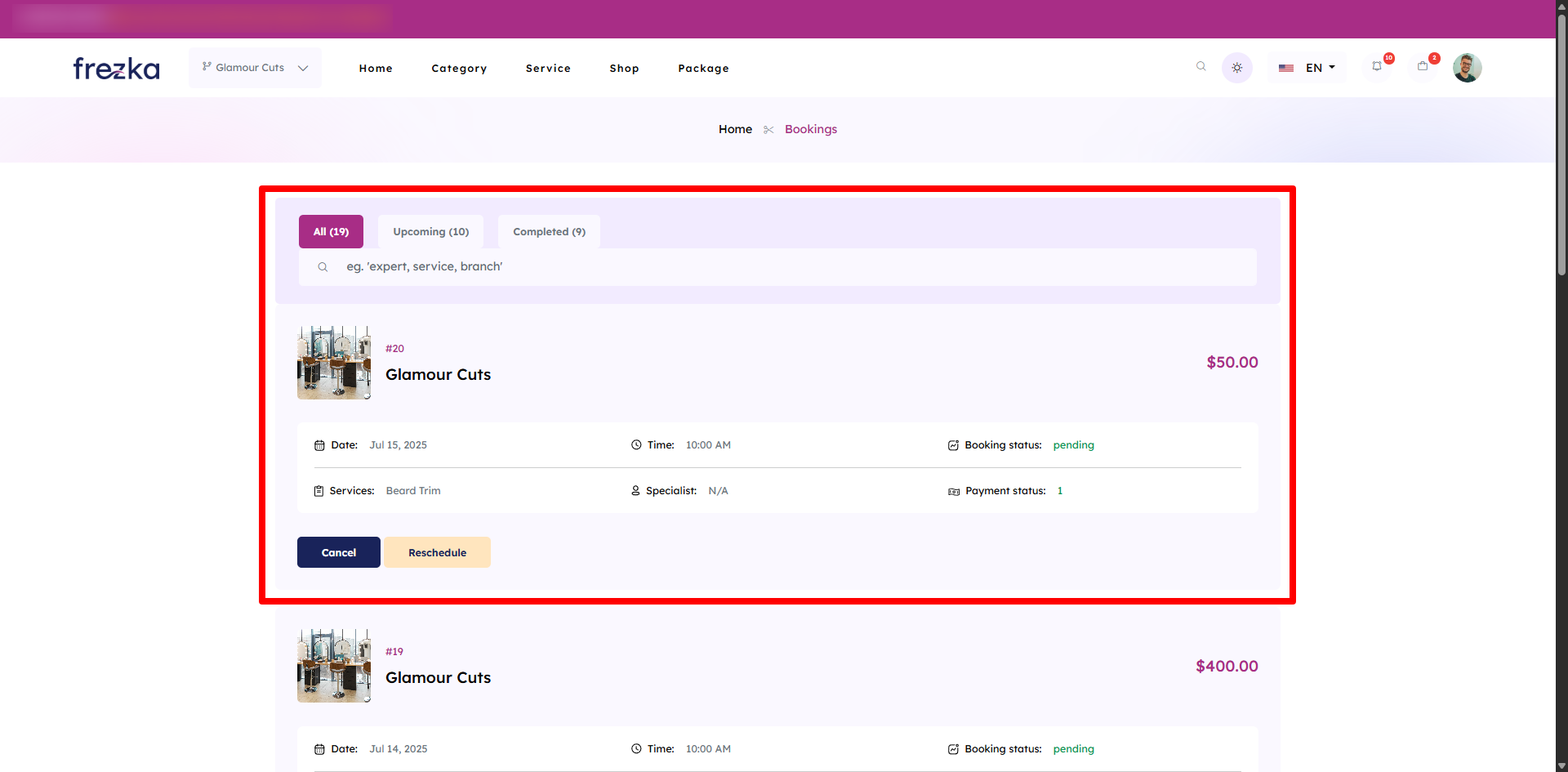Screen dimensions: 1568x772
Task: Expand the Glamour Cuts branch selector
Action: (x=255, y=68)
